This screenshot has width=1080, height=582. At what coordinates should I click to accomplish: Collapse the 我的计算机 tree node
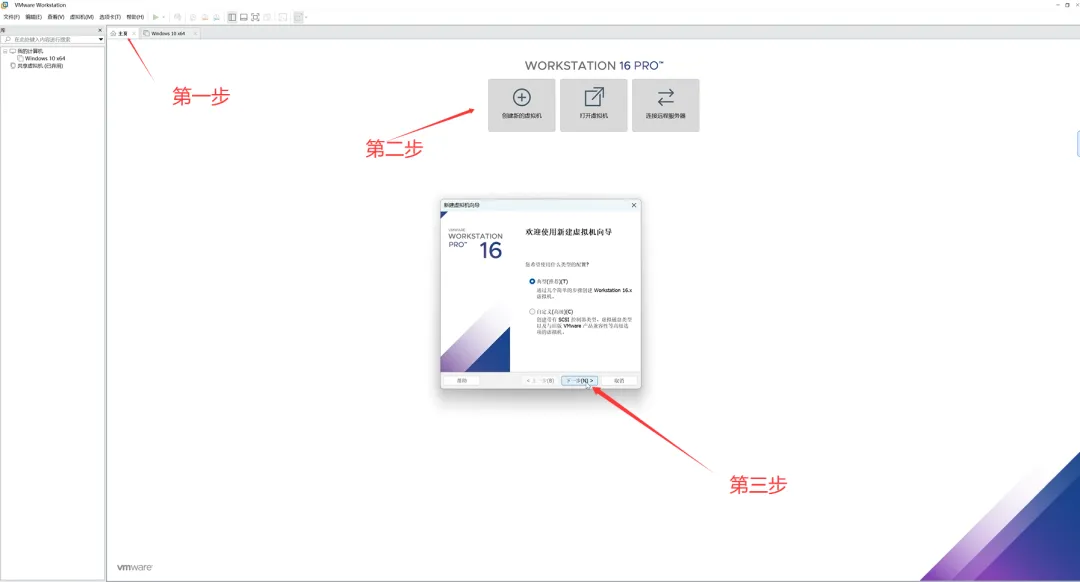point(5,51)
